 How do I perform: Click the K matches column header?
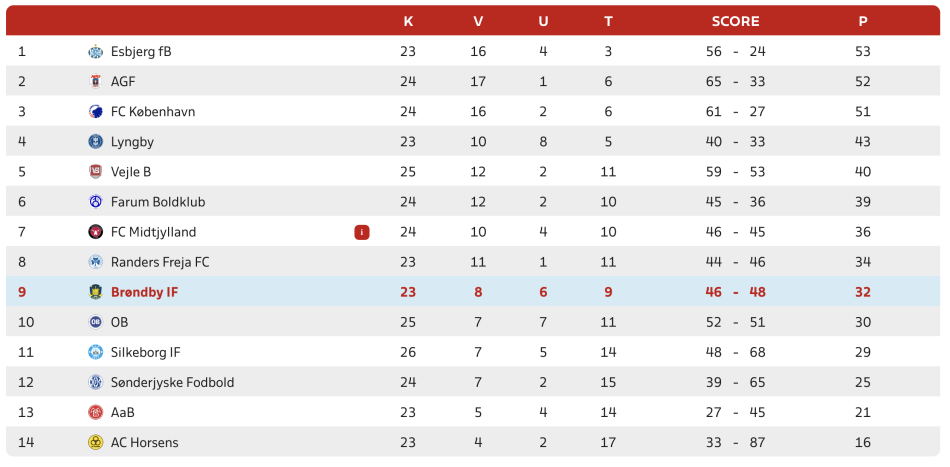click(x=408, y=21)
